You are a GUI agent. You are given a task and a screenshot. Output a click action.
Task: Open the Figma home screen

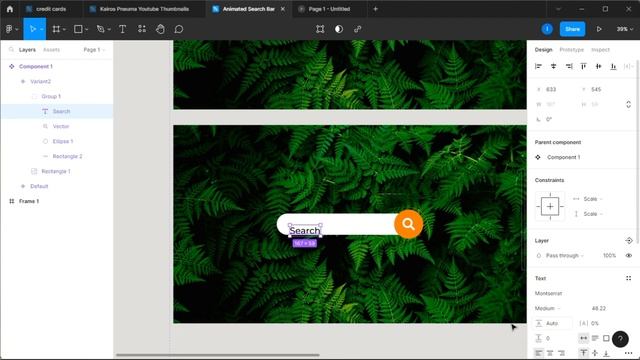10,9
